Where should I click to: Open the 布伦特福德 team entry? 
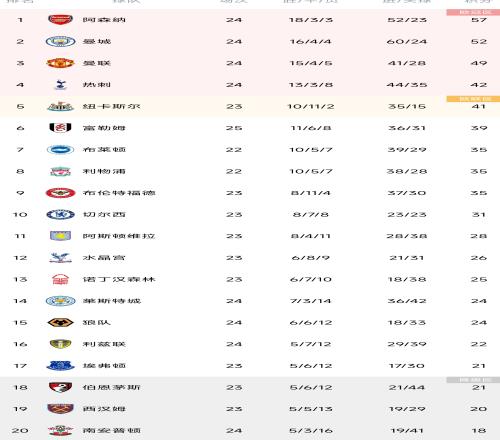click(119, 193)
